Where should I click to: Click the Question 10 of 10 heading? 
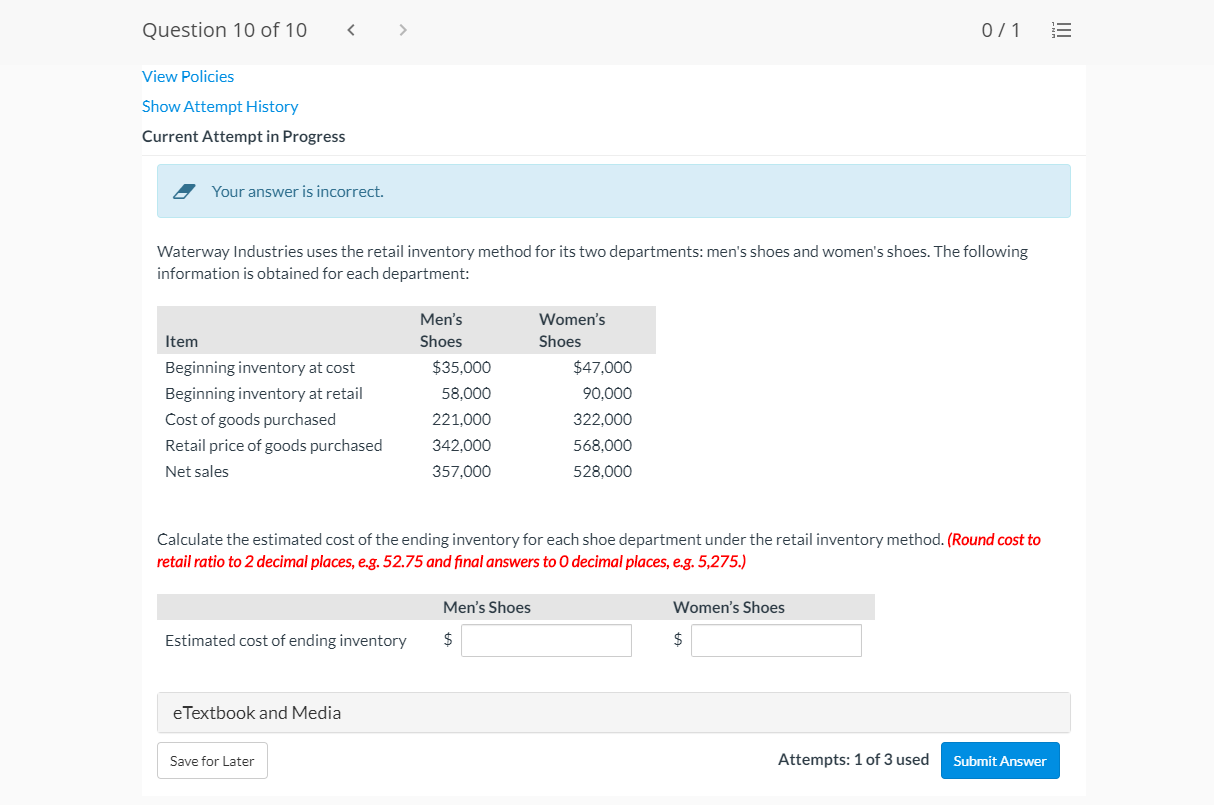(x=225, y=30)
